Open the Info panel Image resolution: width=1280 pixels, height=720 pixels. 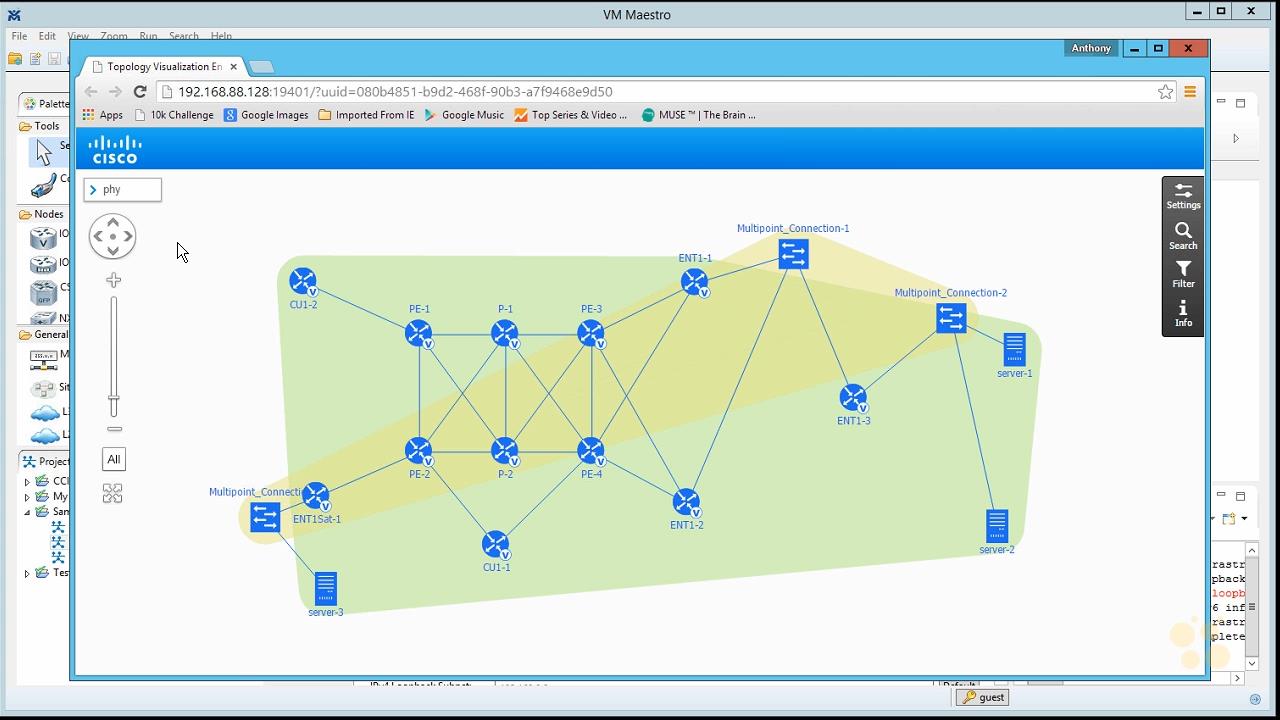click(x=1183, y=314)
